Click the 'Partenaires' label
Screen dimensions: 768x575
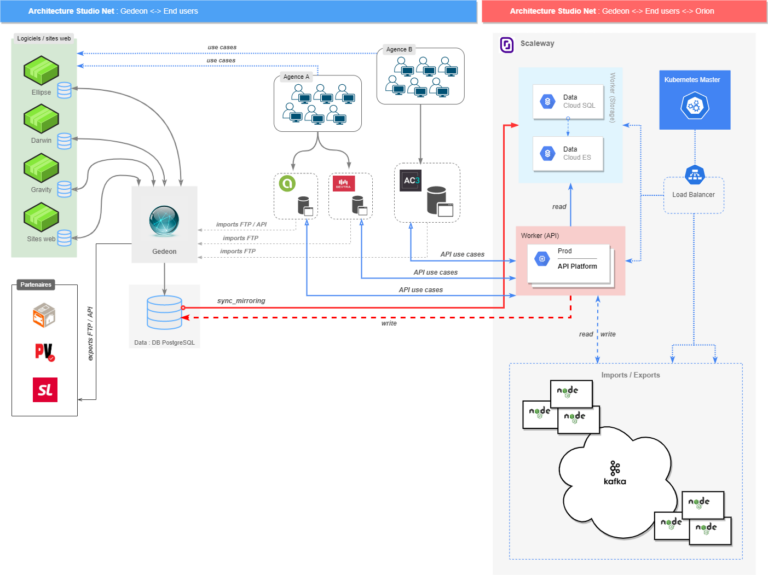36,285
